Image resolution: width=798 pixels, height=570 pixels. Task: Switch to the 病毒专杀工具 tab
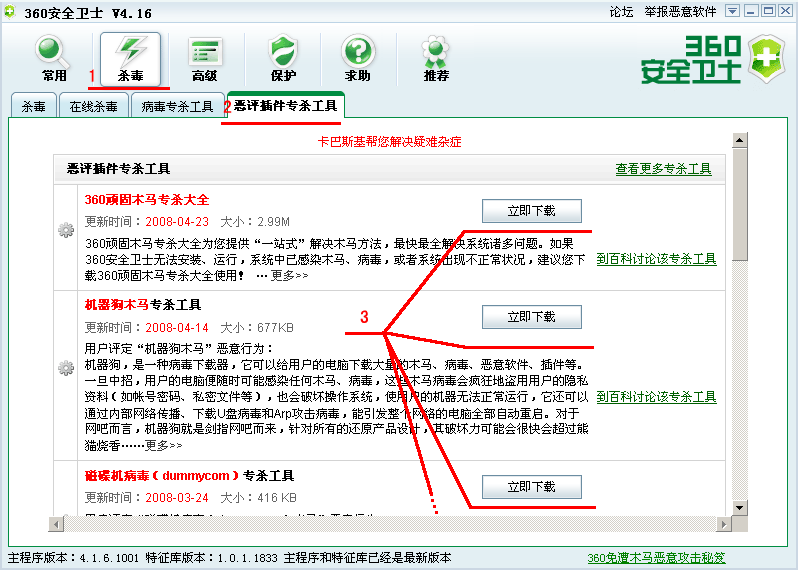point(177,105)
